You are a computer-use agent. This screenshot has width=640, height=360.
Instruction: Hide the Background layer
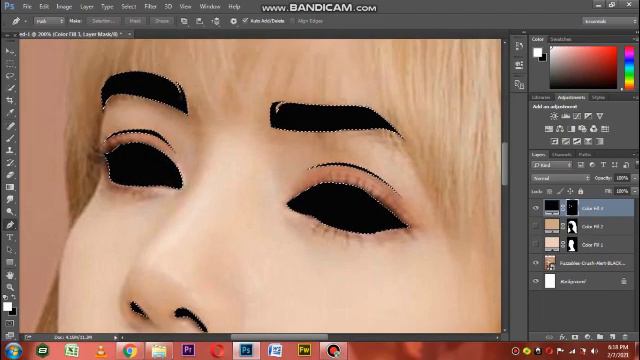(536, 281)
